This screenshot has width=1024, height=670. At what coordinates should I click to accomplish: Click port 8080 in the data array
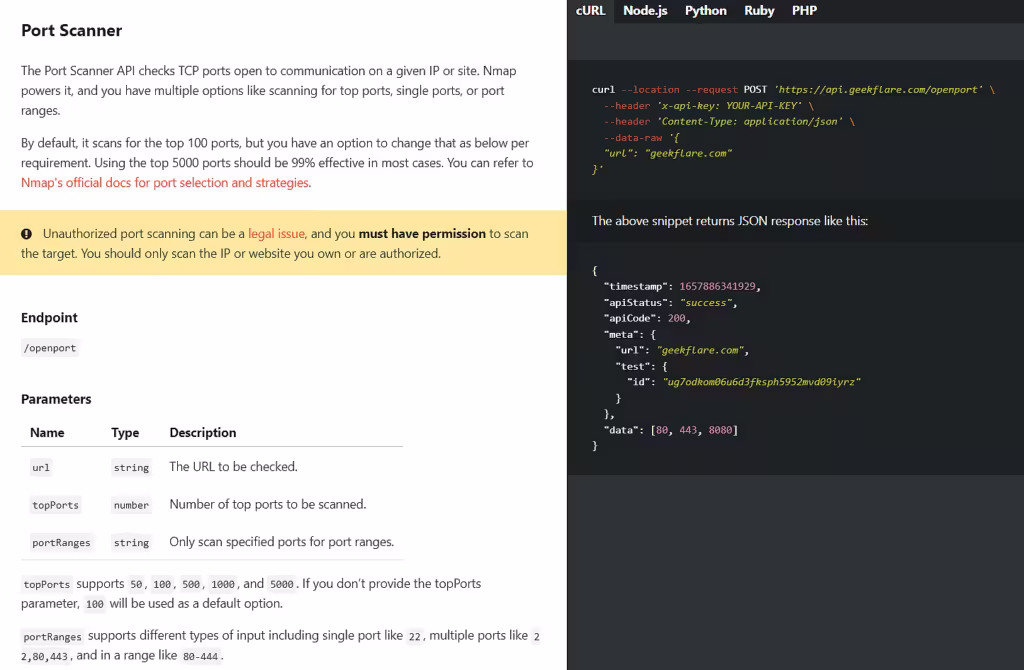click(x=720, y=430)
